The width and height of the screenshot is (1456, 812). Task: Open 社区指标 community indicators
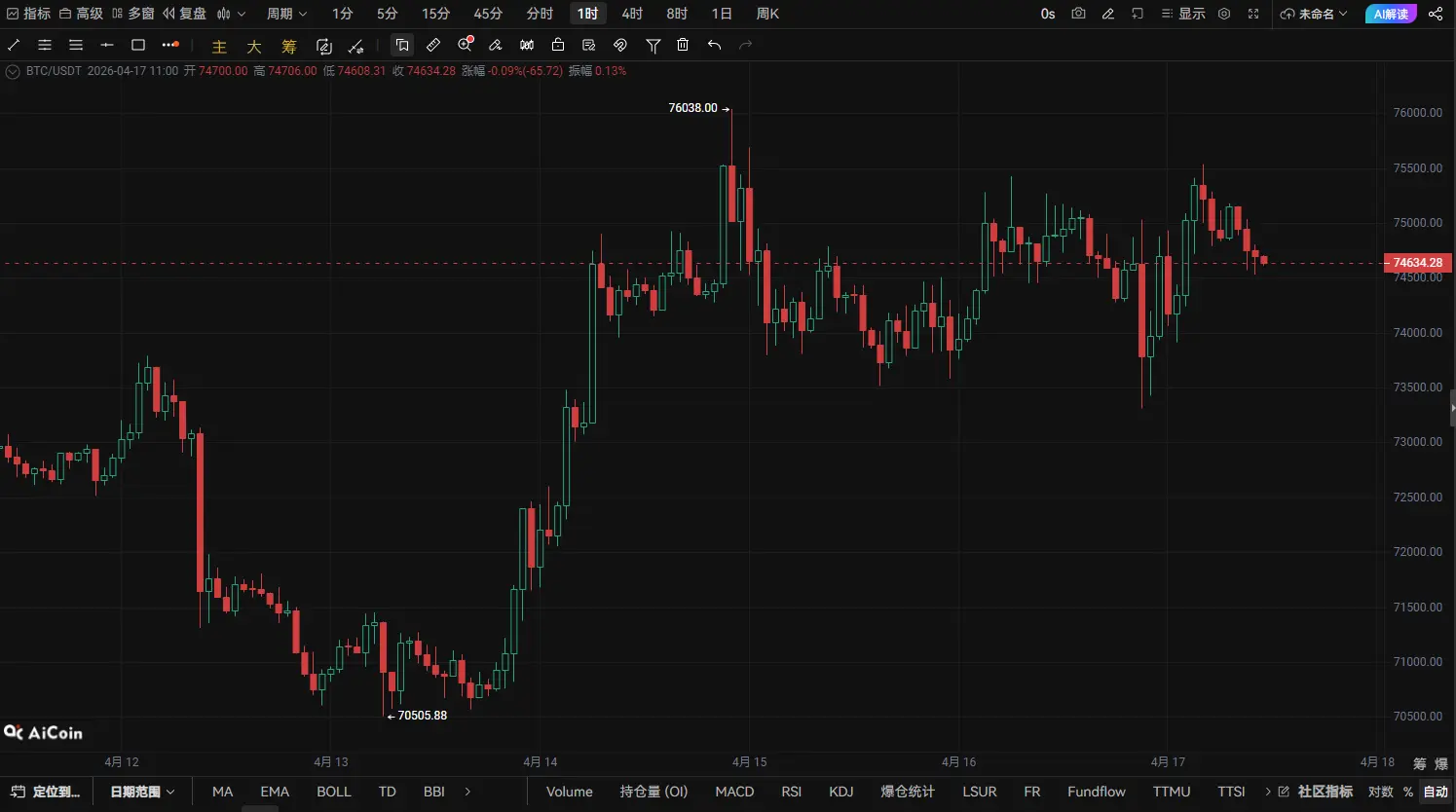1316,792
